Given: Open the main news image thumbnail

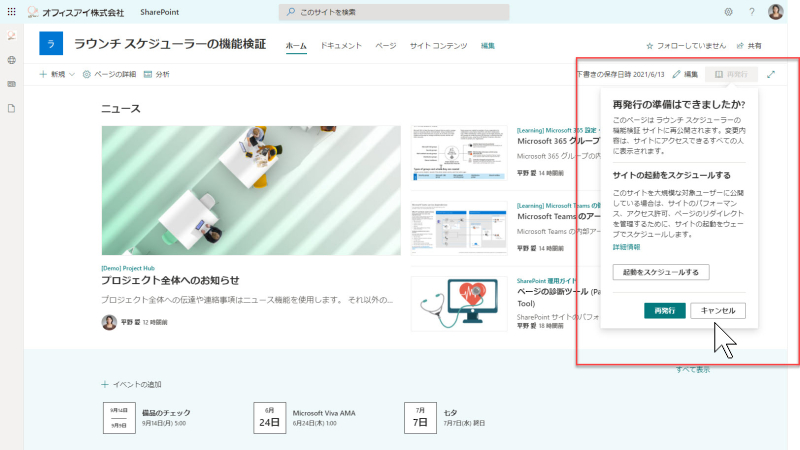Looking at the screenshot, I should [251, 190].
